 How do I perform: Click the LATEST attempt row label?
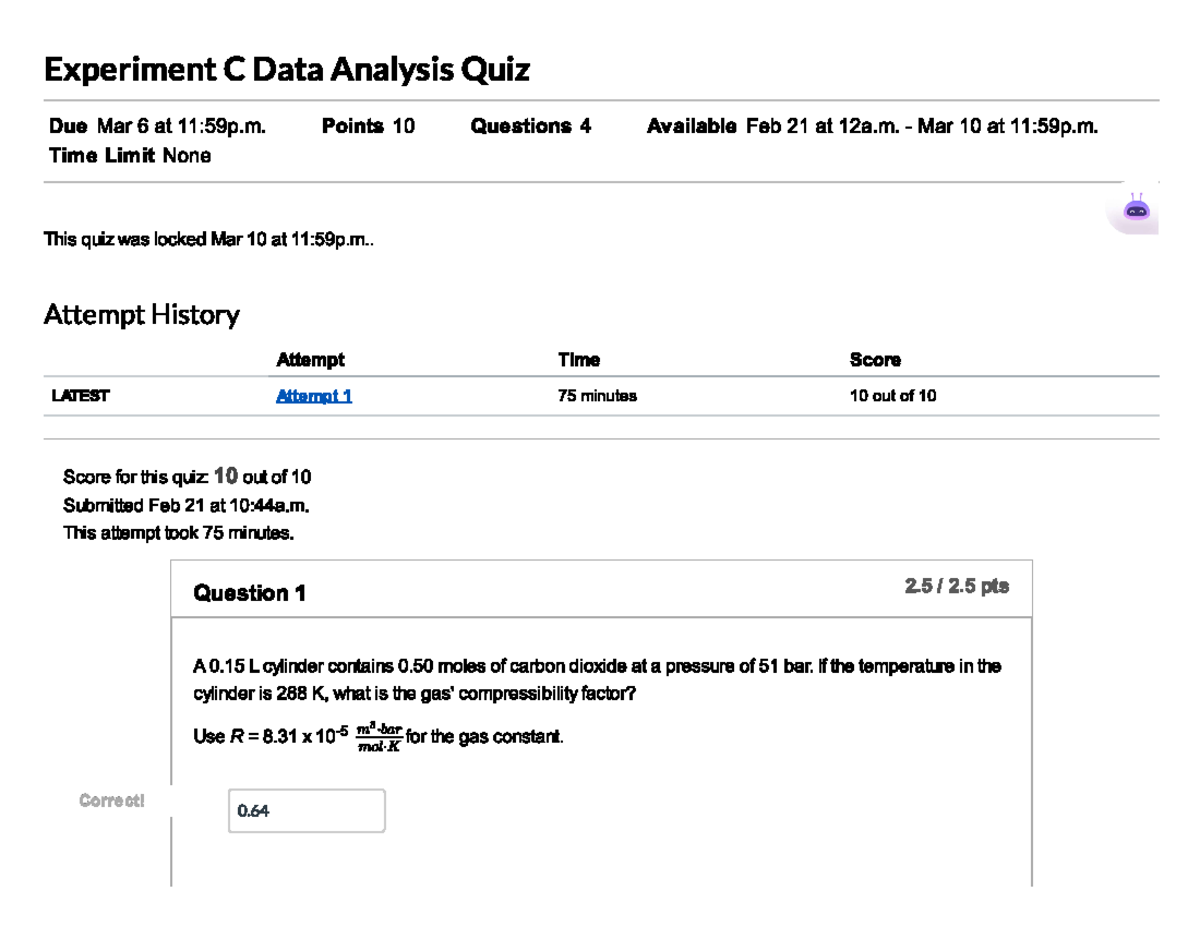pos(79,395)
